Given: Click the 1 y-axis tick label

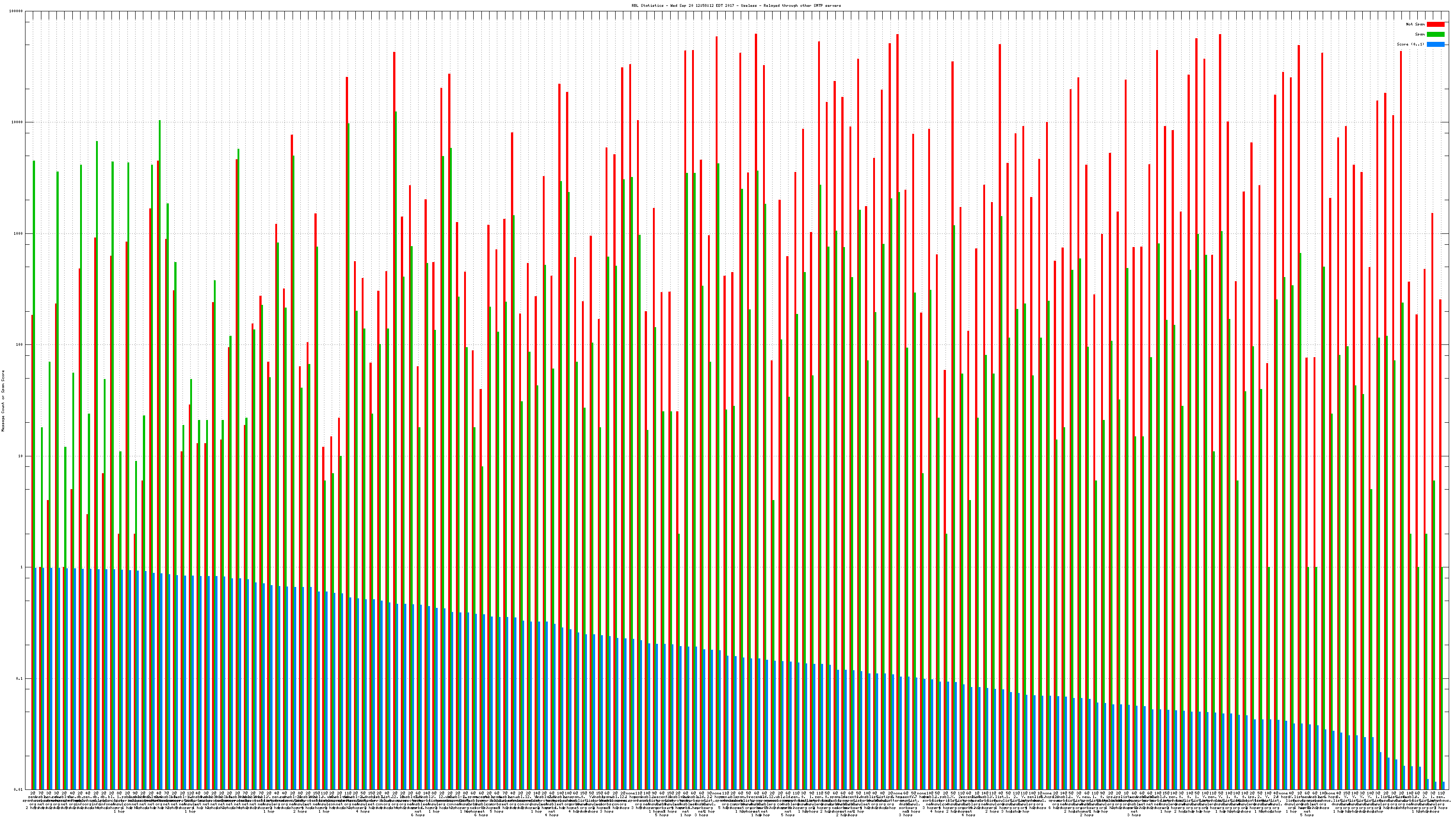Looking at the screenshot, I should [x=22, y=567].
